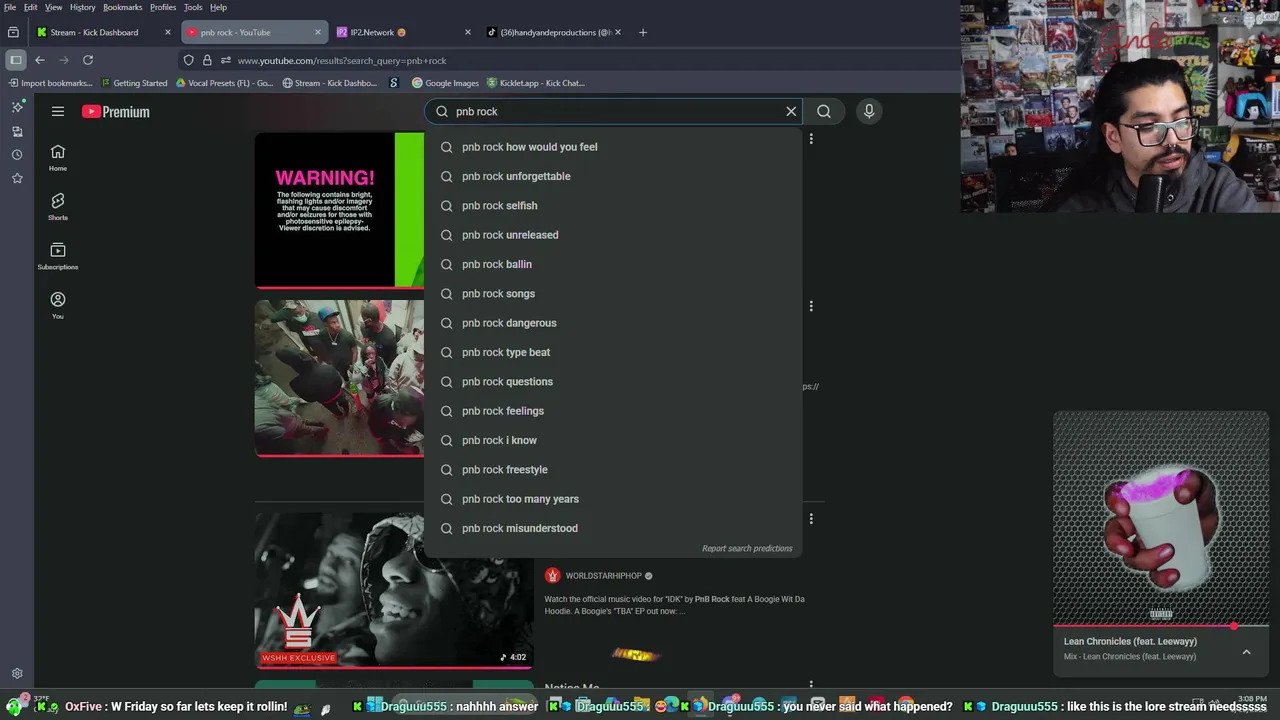Open the You account page
1280x720 pixels.
pyautogui.click(x=58, y=305)
